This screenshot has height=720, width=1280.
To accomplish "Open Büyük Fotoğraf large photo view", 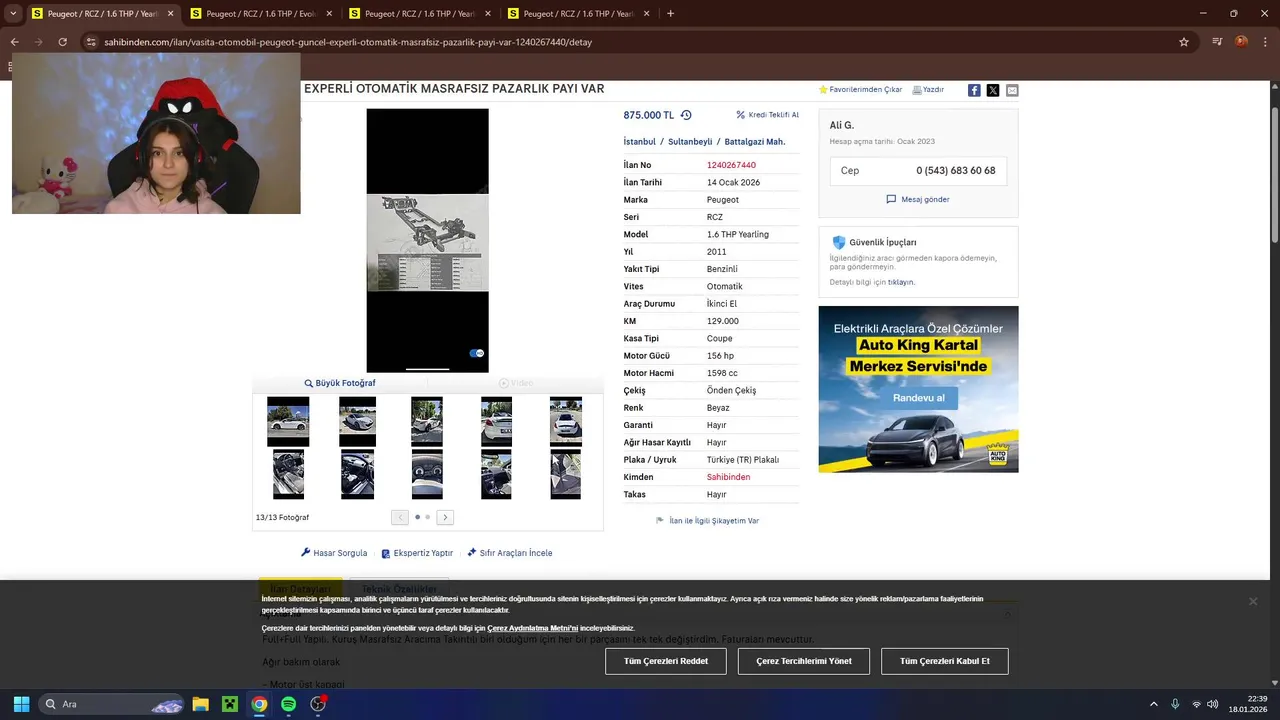I will click(340, 383).
